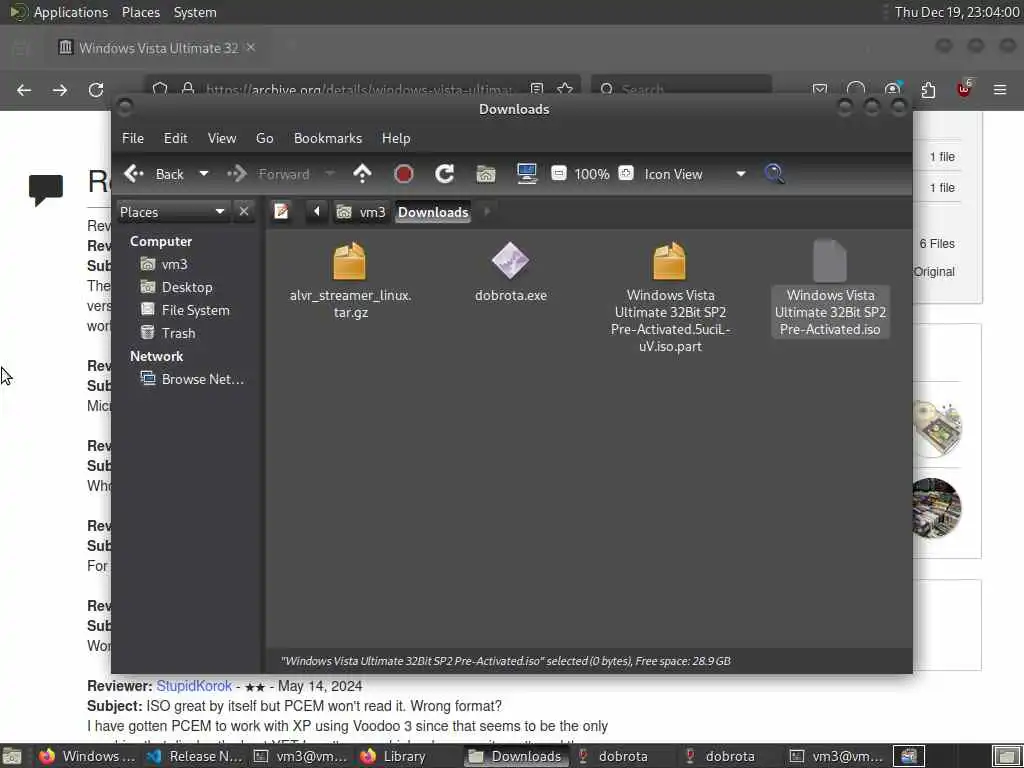Screen dimensions: 1024x768
Task: Click reader view icon in address bar
Action: pyautogui.click(x=537, y=89)
